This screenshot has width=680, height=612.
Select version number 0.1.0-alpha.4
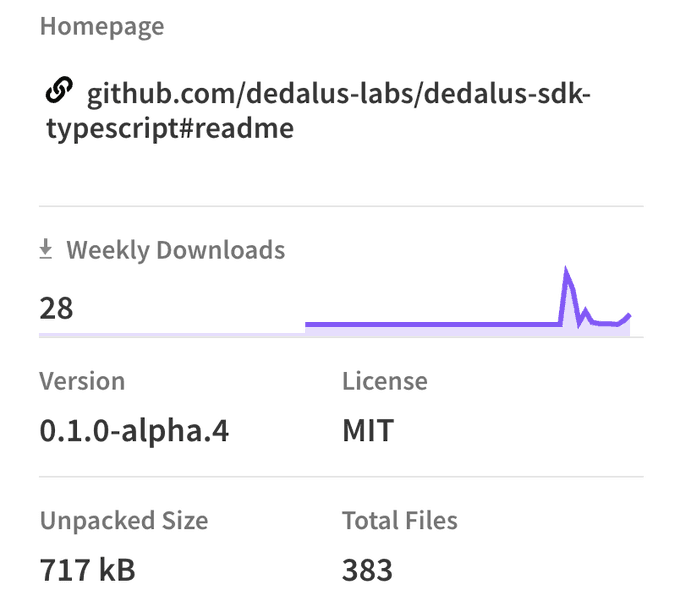[x=135, y=431]
